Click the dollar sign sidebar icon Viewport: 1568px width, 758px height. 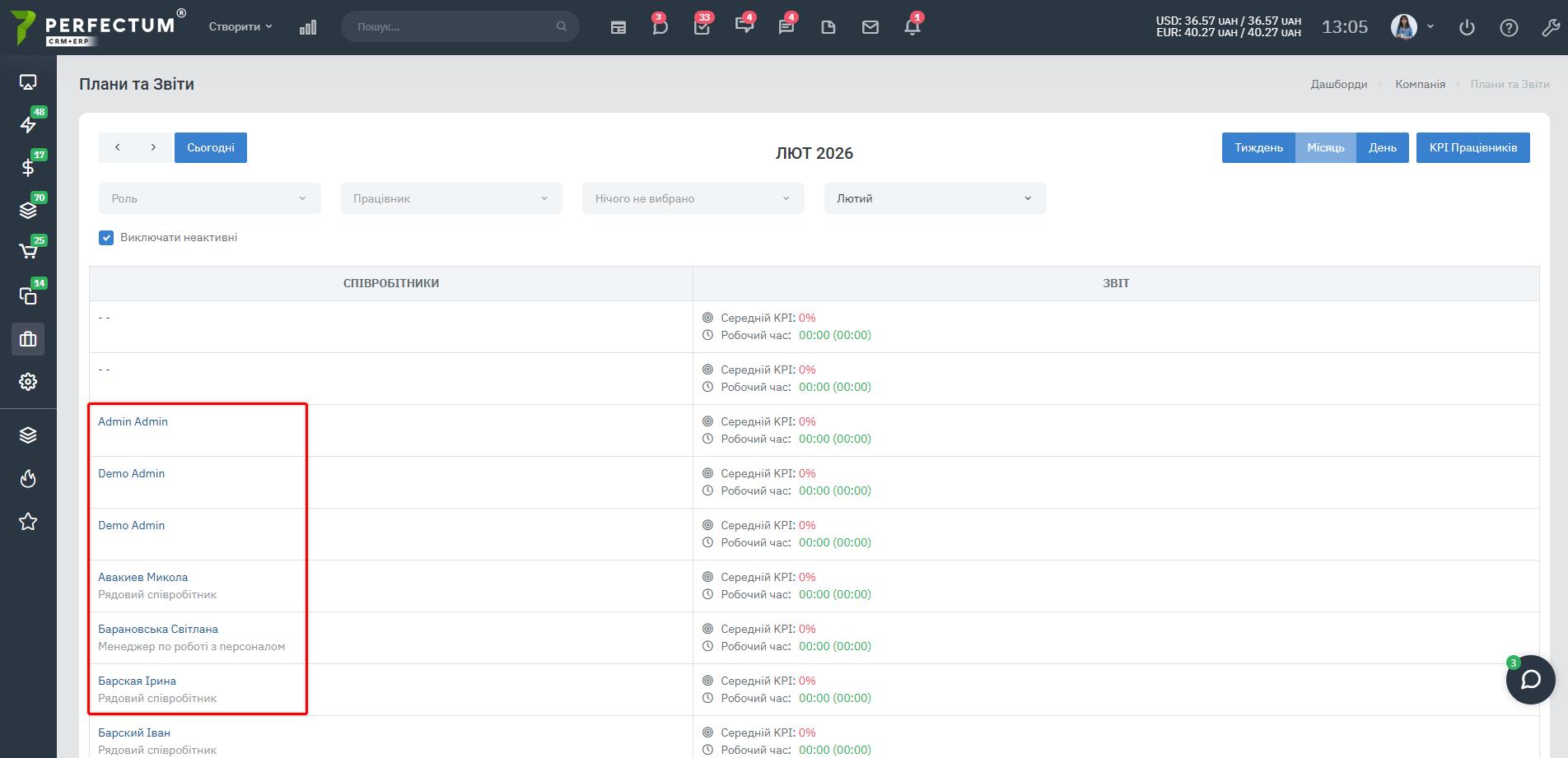point(28,167)
